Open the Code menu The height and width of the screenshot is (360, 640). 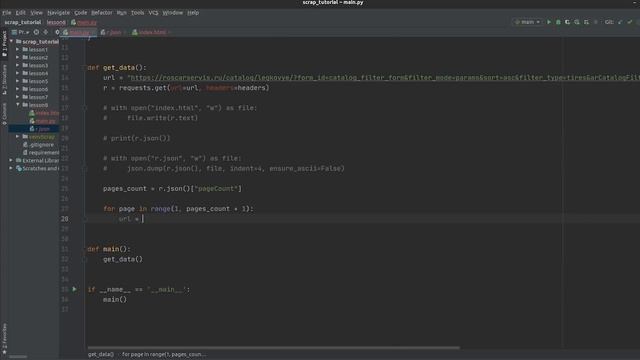pyautogui.click(x=80, y=13)
